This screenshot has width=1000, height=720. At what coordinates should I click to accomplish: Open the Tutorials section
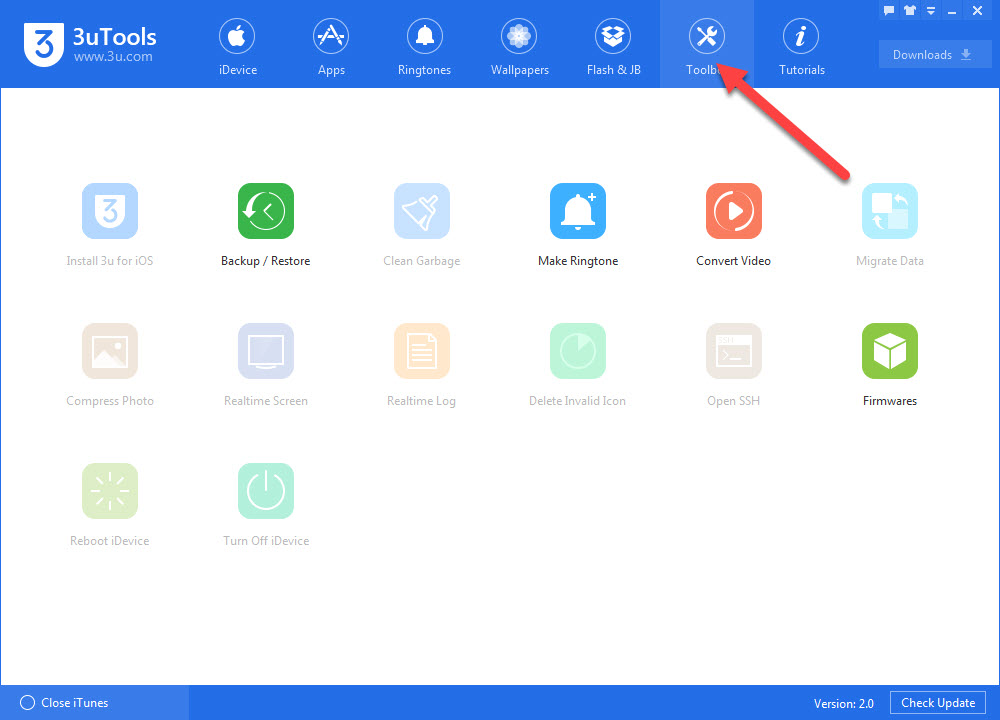(x=801, y=46)
